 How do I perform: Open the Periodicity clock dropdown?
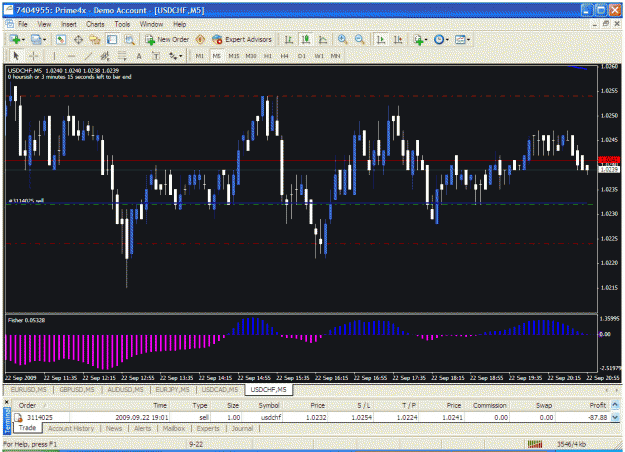click(441, 39)
